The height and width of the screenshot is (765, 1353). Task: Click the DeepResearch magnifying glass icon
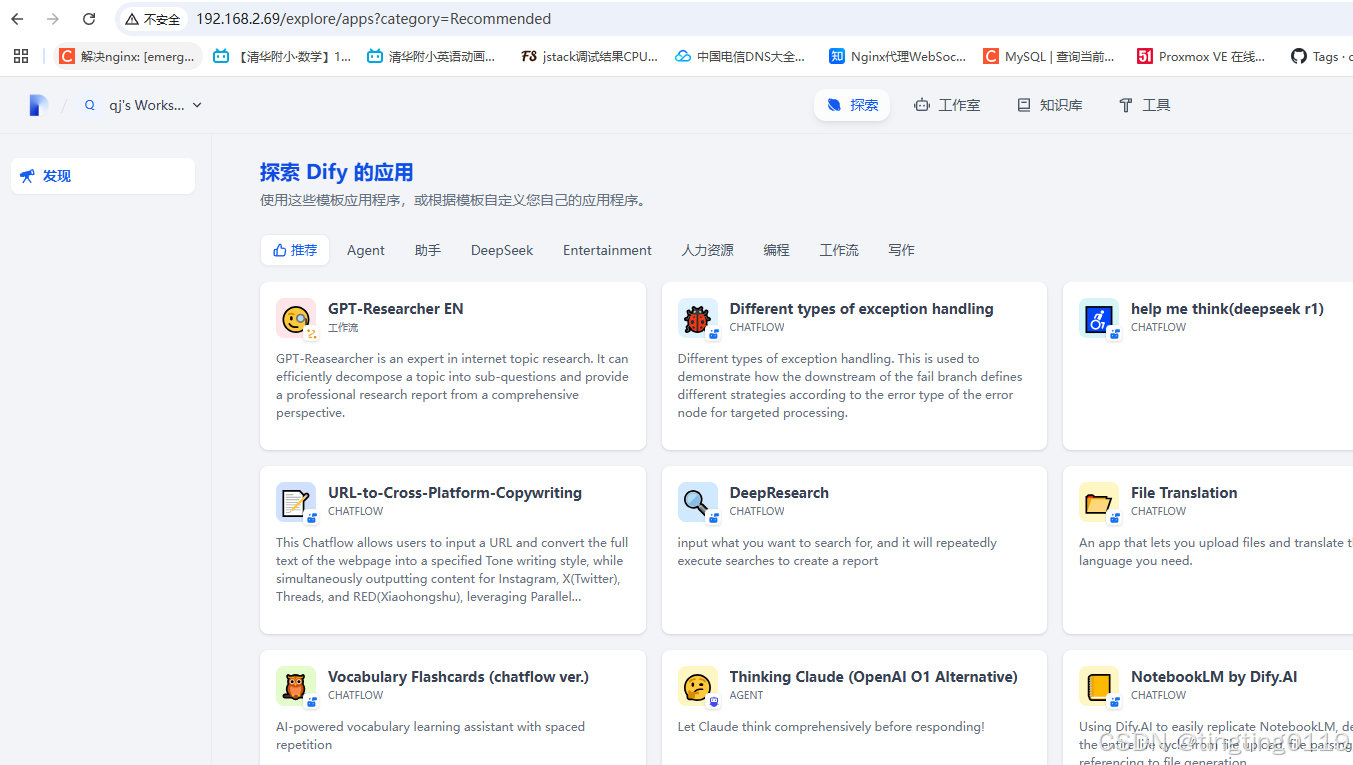[698, 502]
